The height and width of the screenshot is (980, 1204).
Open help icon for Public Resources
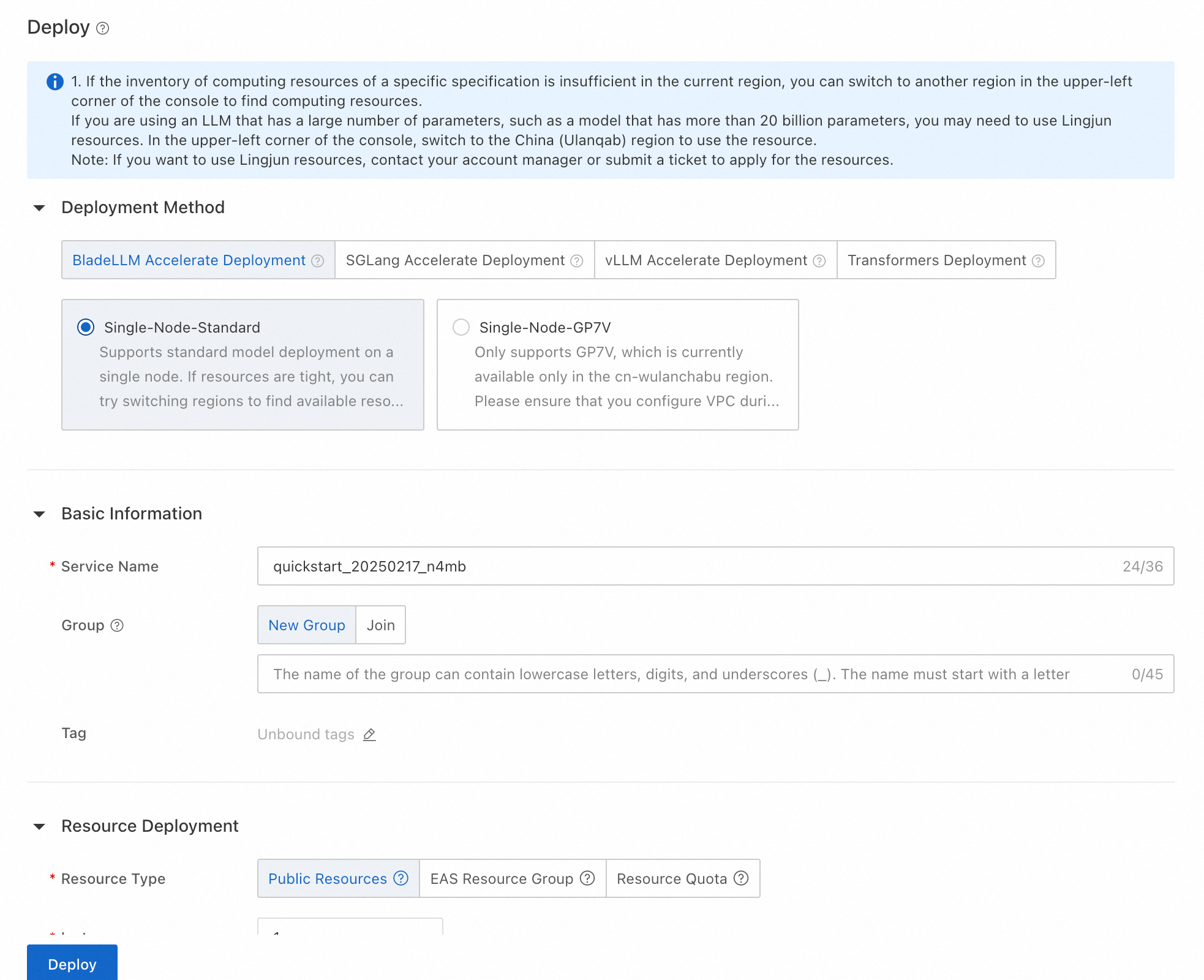401,878
